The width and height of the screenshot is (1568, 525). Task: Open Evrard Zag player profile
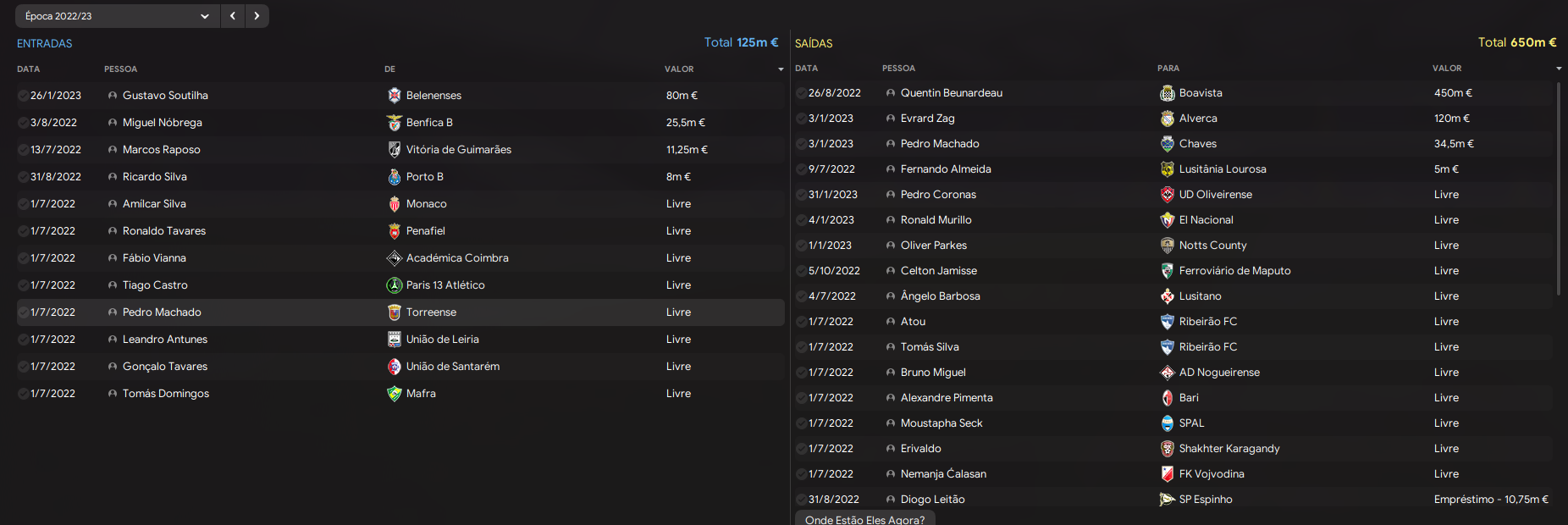click(928, 119)
